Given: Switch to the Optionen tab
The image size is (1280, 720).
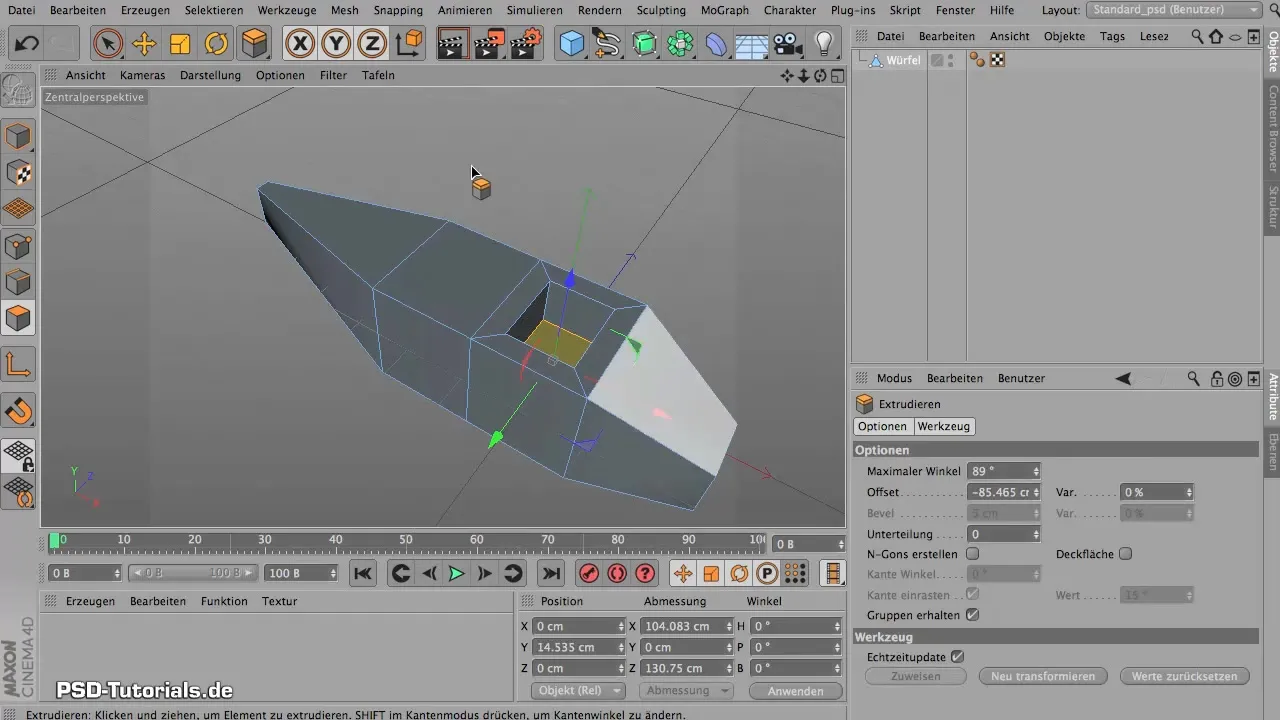Looking at the screenshot, I should pos(882,426).
